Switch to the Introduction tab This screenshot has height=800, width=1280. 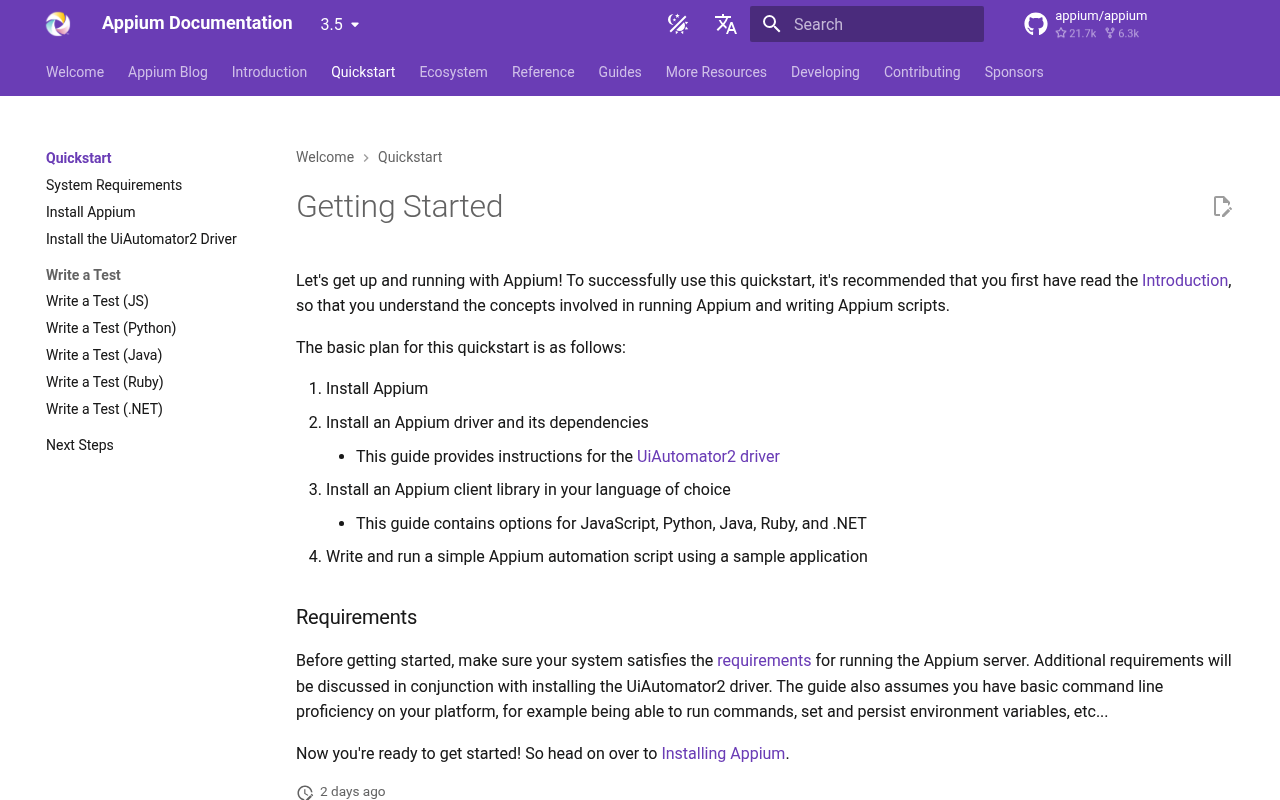(x=269, y=72)
